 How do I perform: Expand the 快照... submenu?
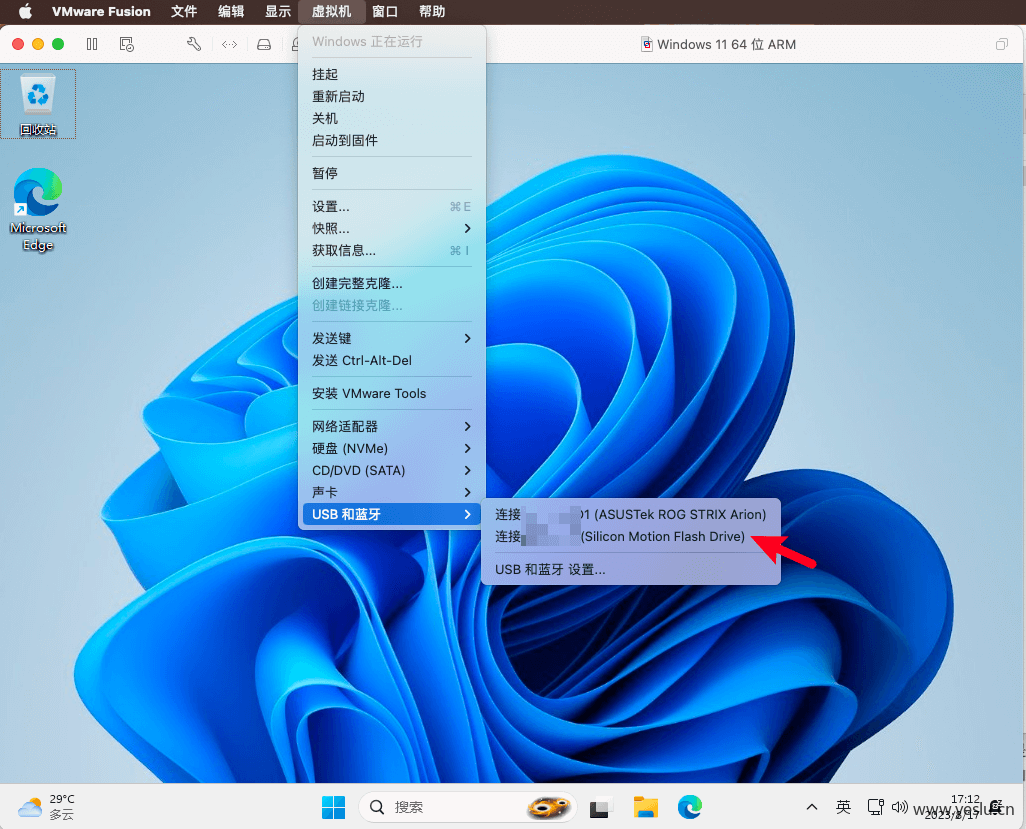tap(391, 228)
